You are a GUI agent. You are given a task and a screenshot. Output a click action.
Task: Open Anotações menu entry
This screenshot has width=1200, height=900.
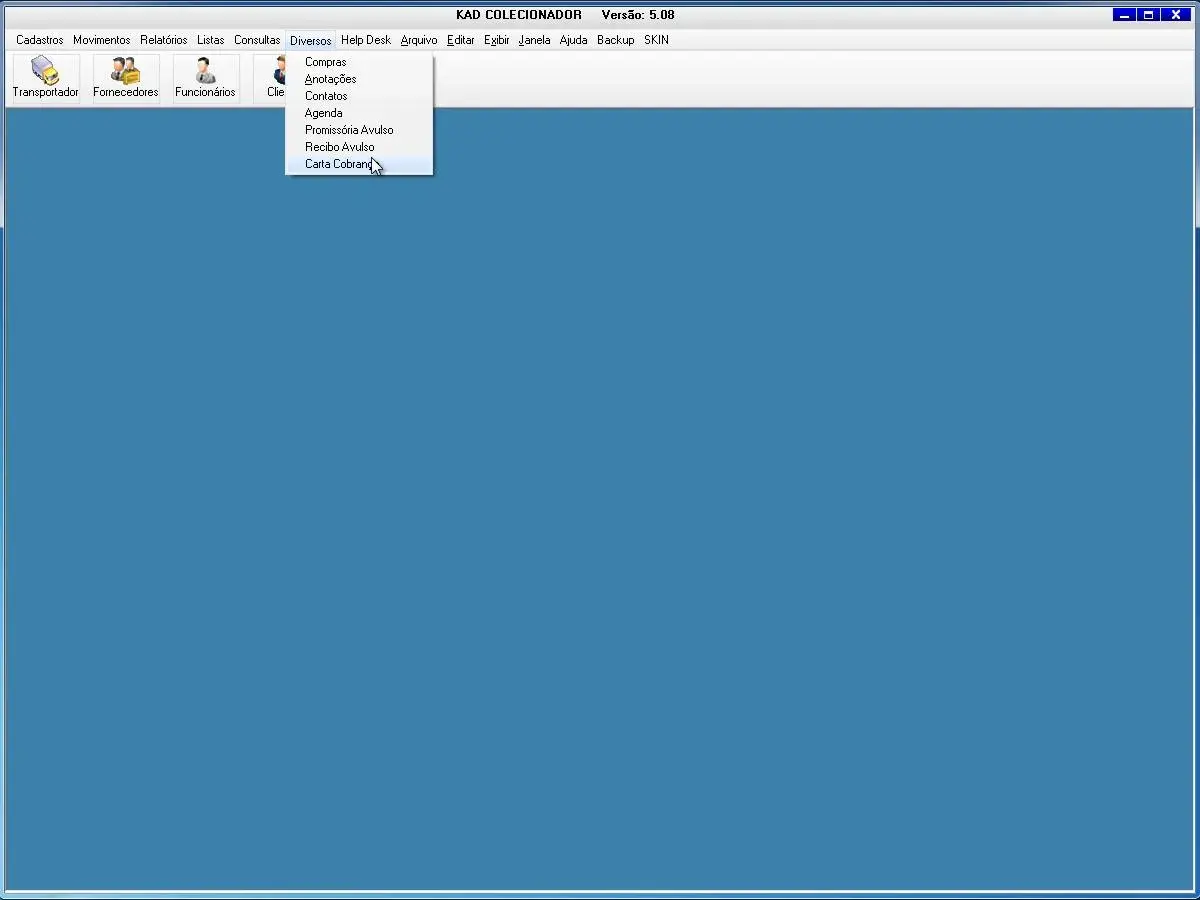click(330, 79)
